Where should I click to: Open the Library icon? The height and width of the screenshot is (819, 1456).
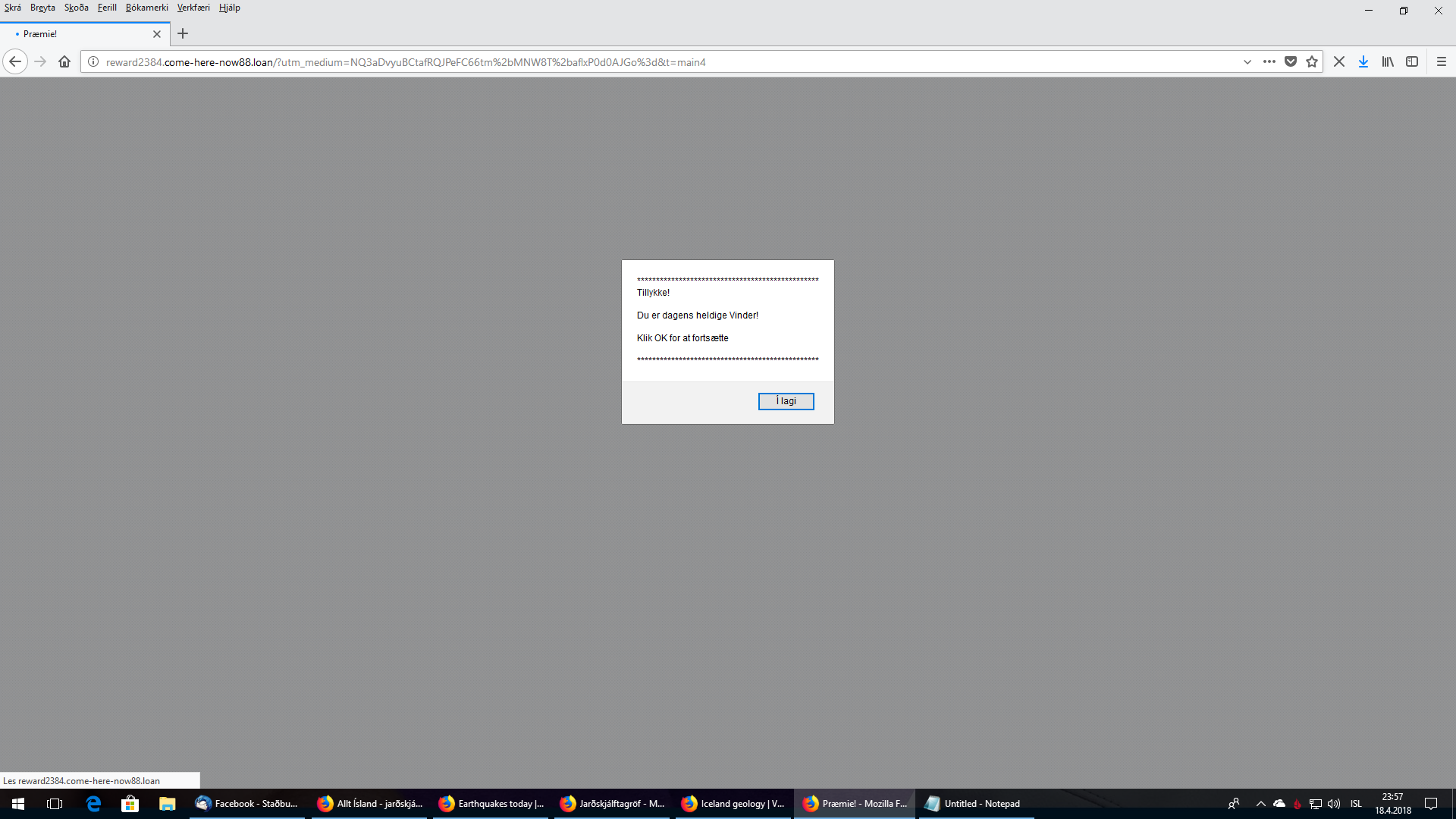point(1388,62)
